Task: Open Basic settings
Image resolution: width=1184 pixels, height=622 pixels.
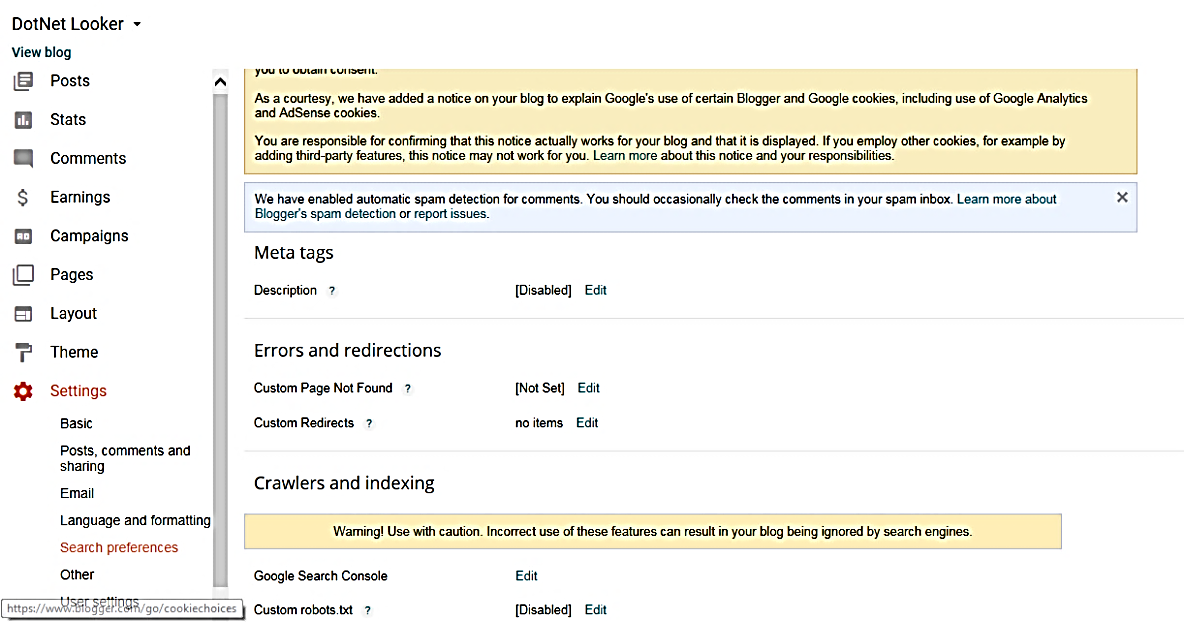Action: 76,423
